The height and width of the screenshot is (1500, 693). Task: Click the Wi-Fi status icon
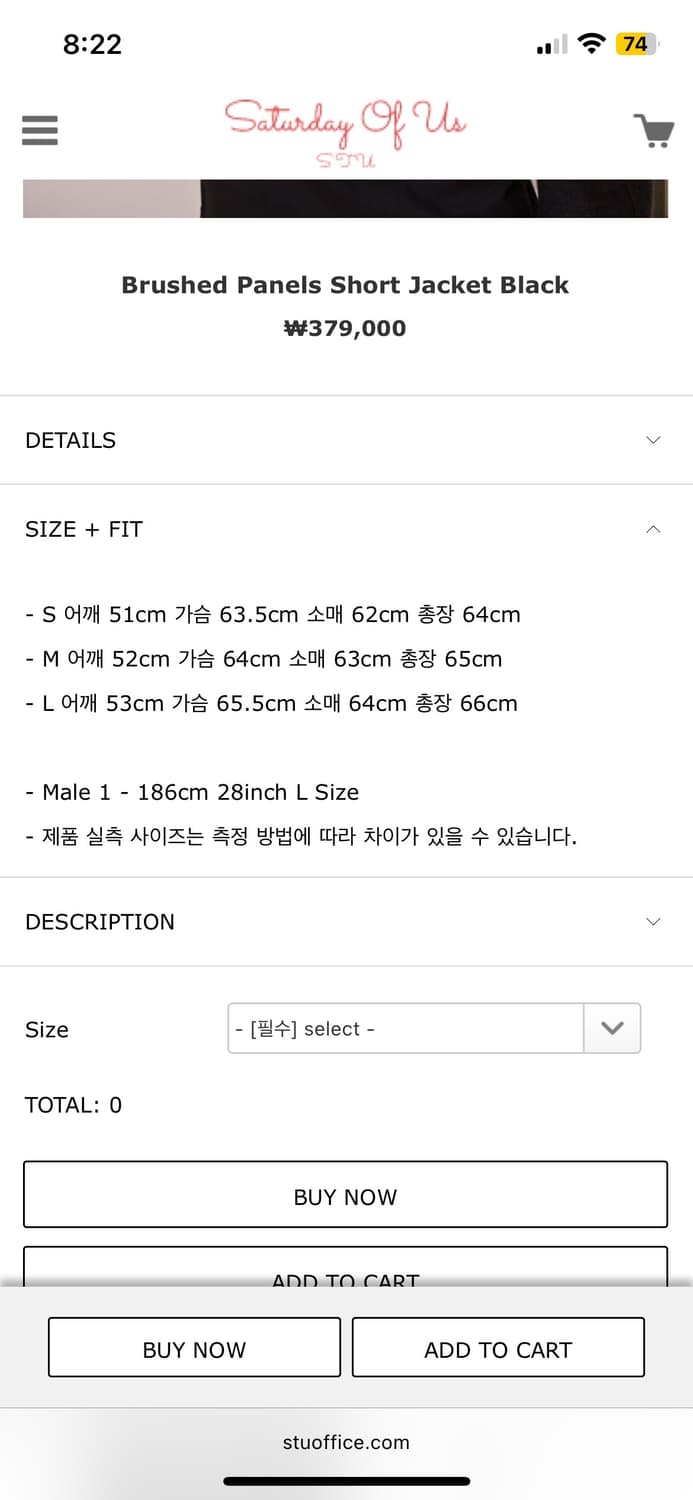tap(592, 43)
